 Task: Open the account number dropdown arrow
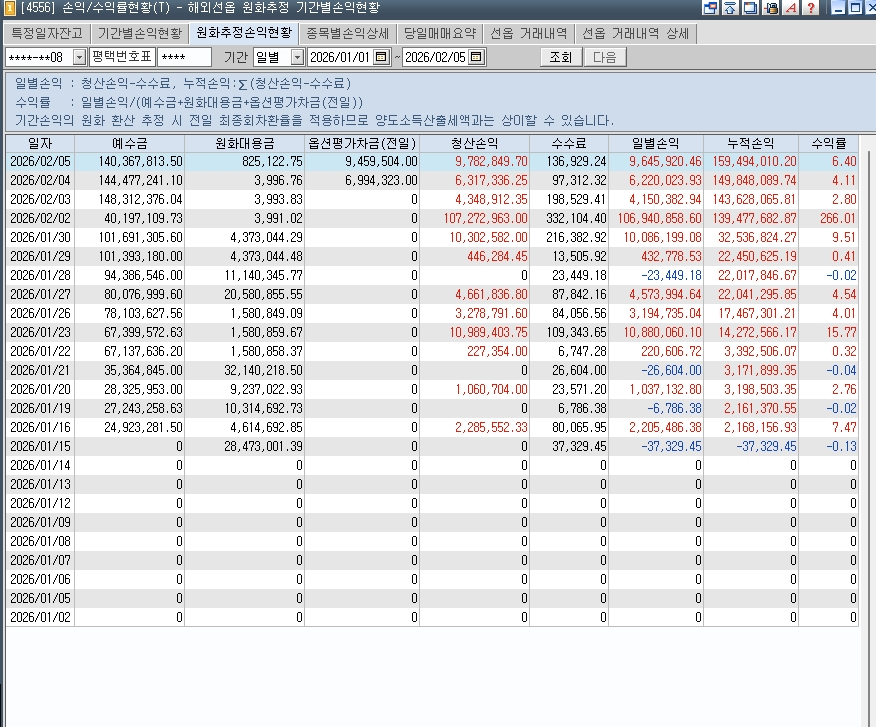pyautogui.click(x=79, y=57)
